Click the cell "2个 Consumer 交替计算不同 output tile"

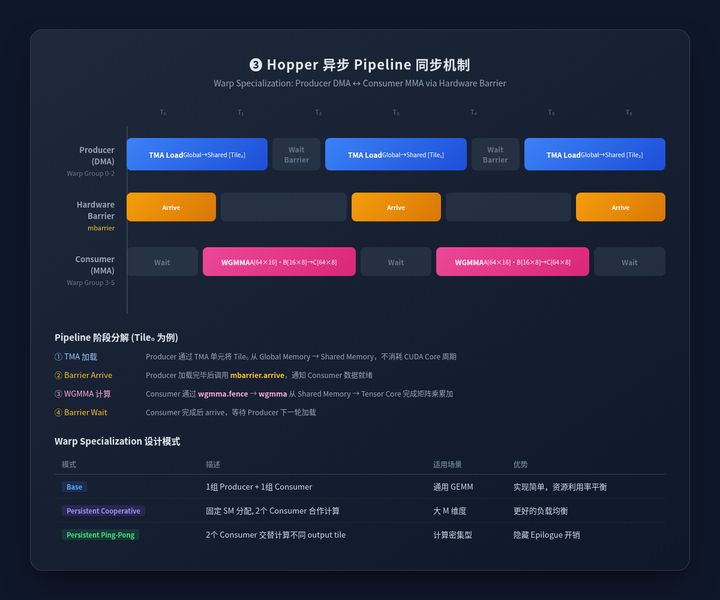coord(276,535)
